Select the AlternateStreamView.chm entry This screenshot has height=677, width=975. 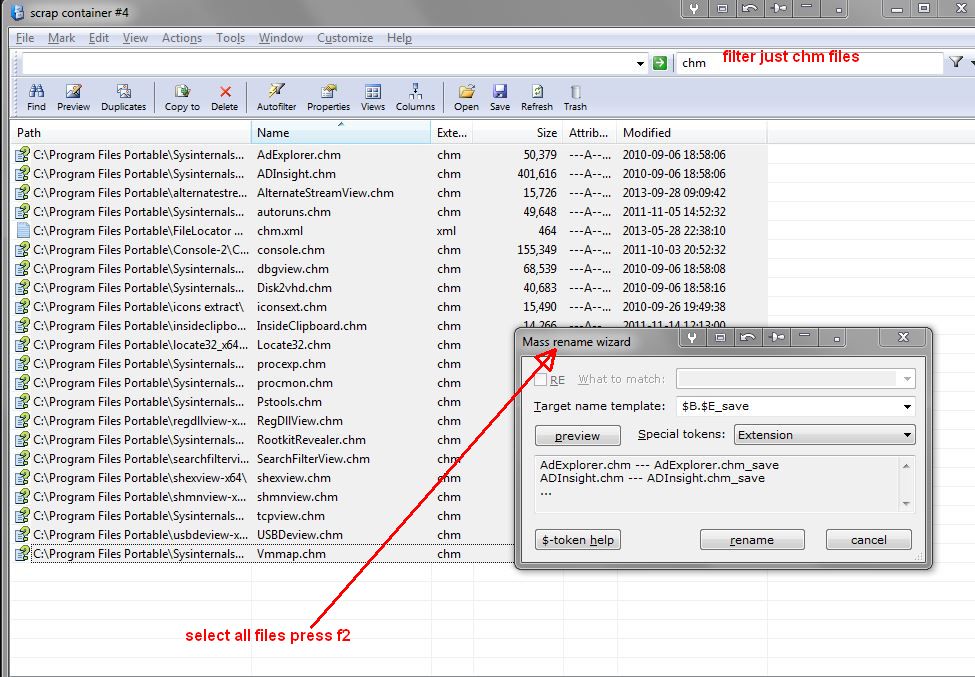coord(325,193)
